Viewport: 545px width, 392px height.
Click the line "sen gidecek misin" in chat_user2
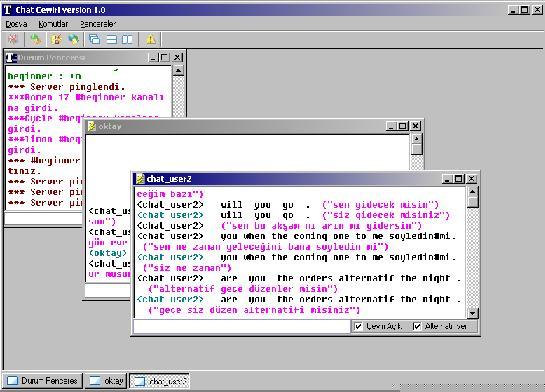pyautogui.click(x=380, y=205)
